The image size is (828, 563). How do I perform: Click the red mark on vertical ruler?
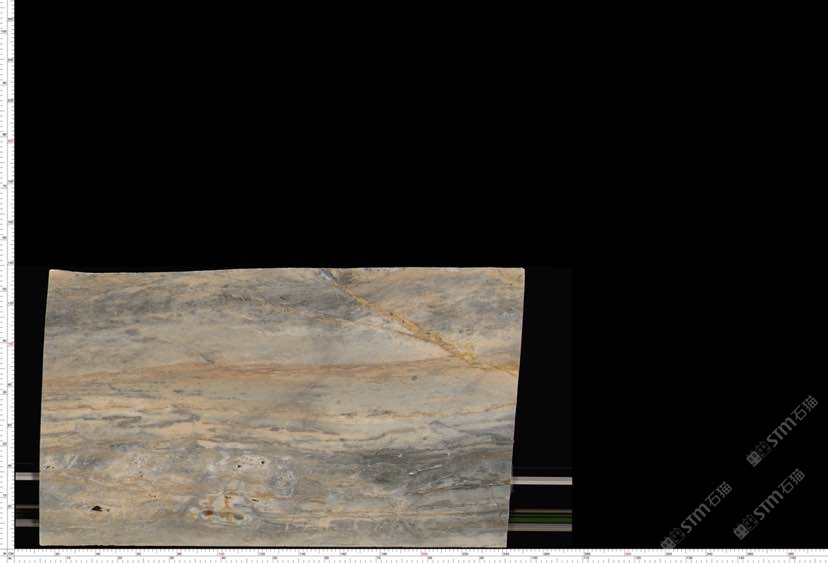tap(9, 141)
